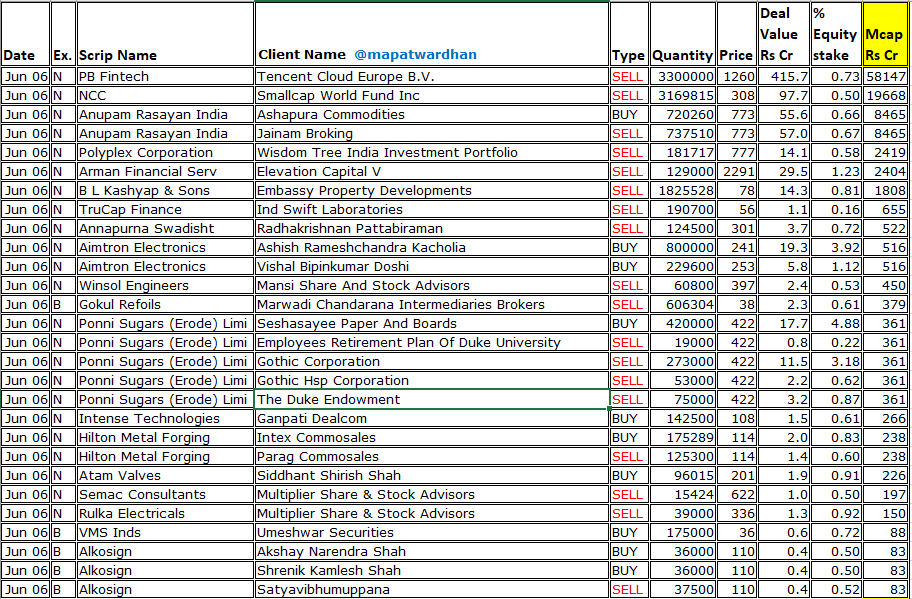
Task: Click TruCap Finance scrip cell
Action: [x=165, y=209]
